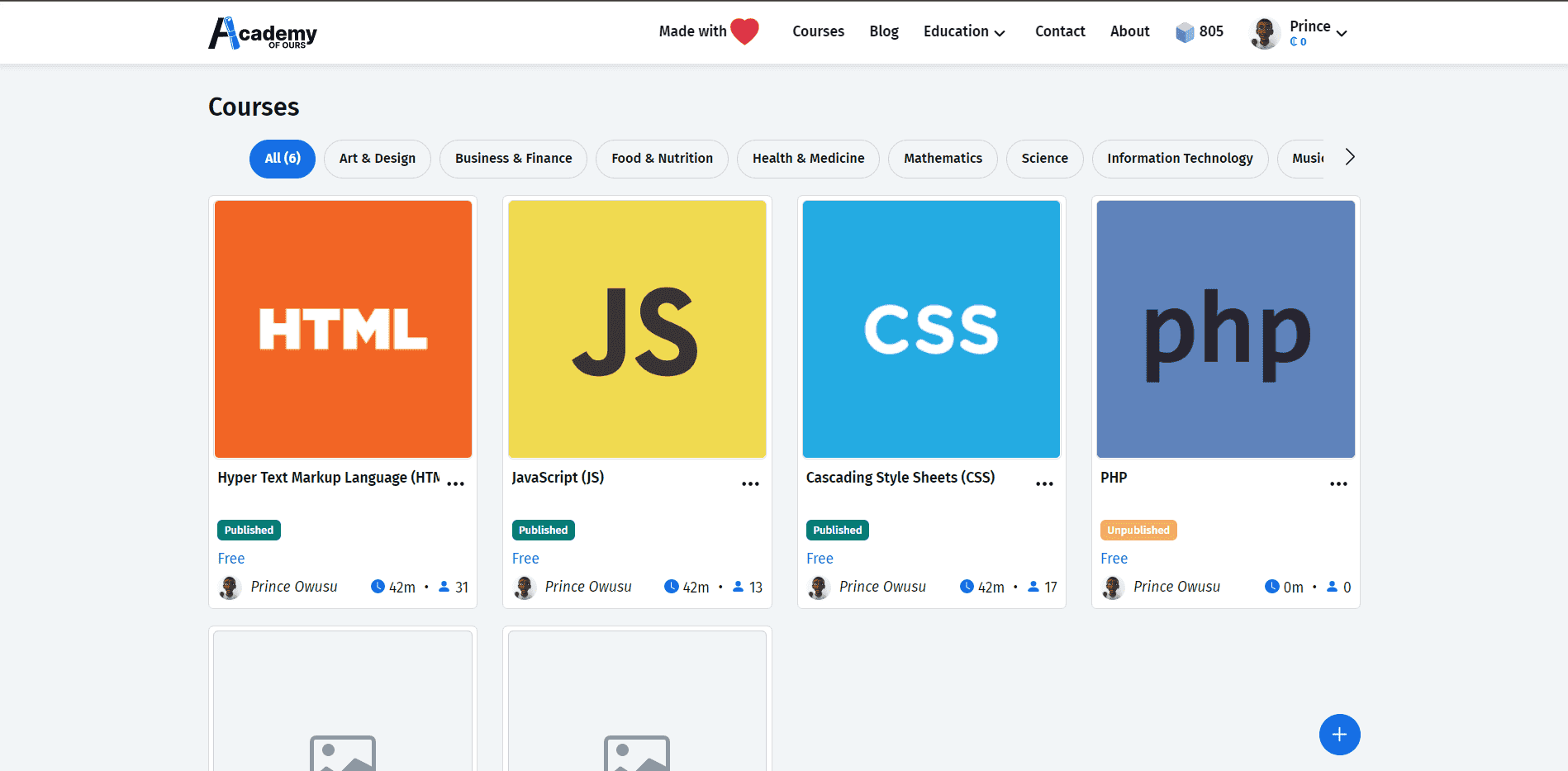Open options menu for HTML course
1568x771 pixels.
456,484
